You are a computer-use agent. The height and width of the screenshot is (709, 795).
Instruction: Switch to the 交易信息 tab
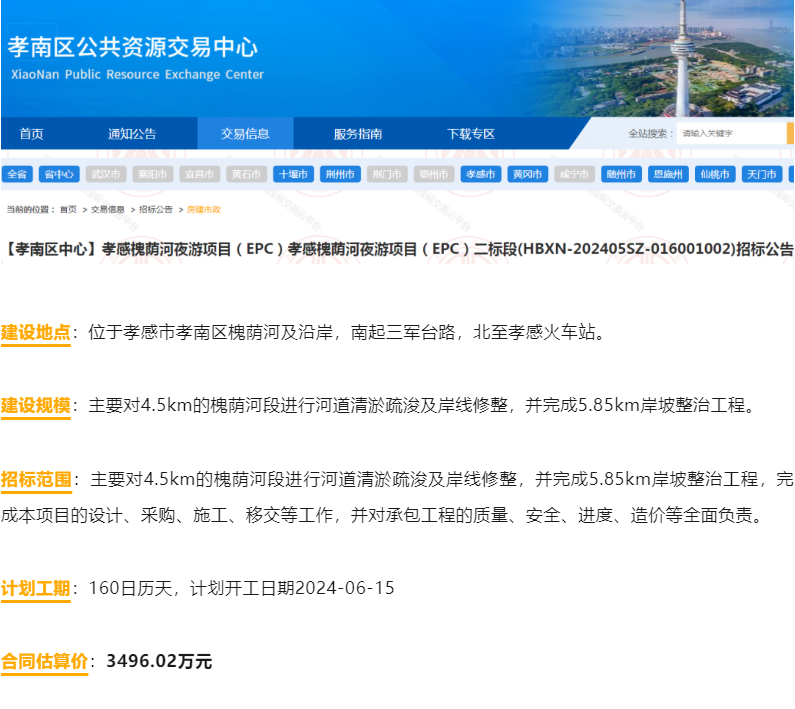[245, 134]
